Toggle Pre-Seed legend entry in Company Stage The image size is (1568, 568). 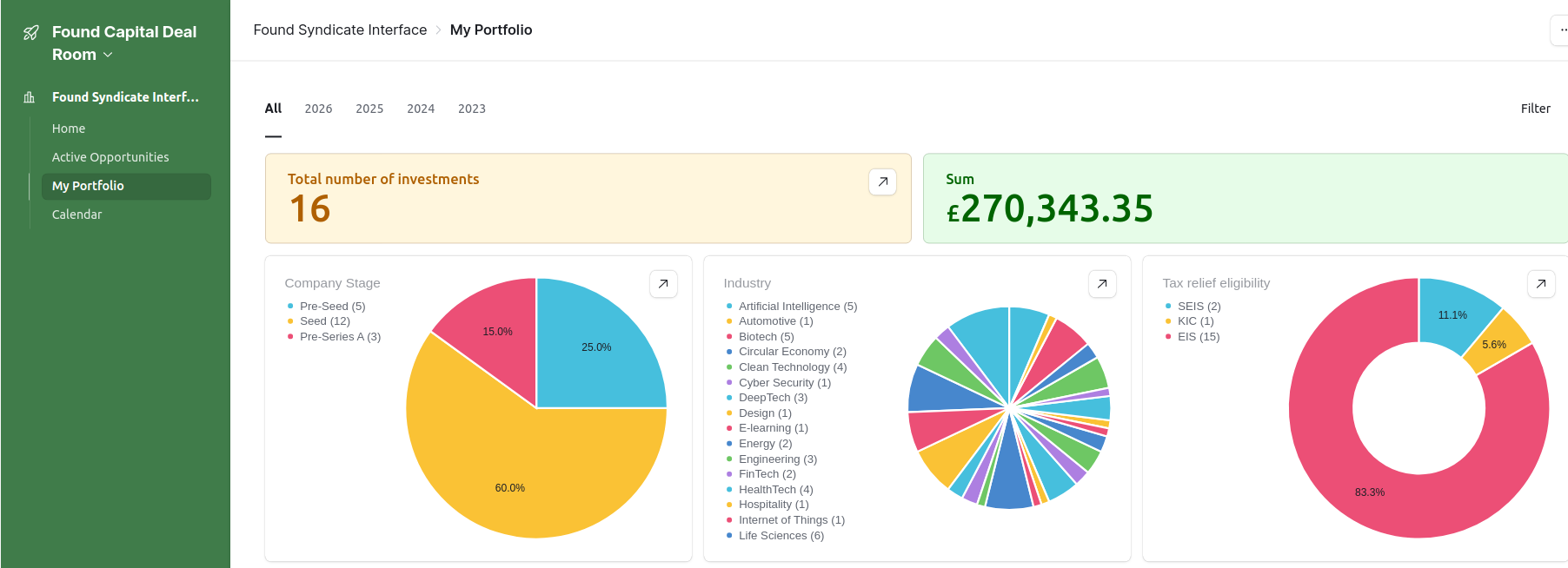tap(332, 307)
